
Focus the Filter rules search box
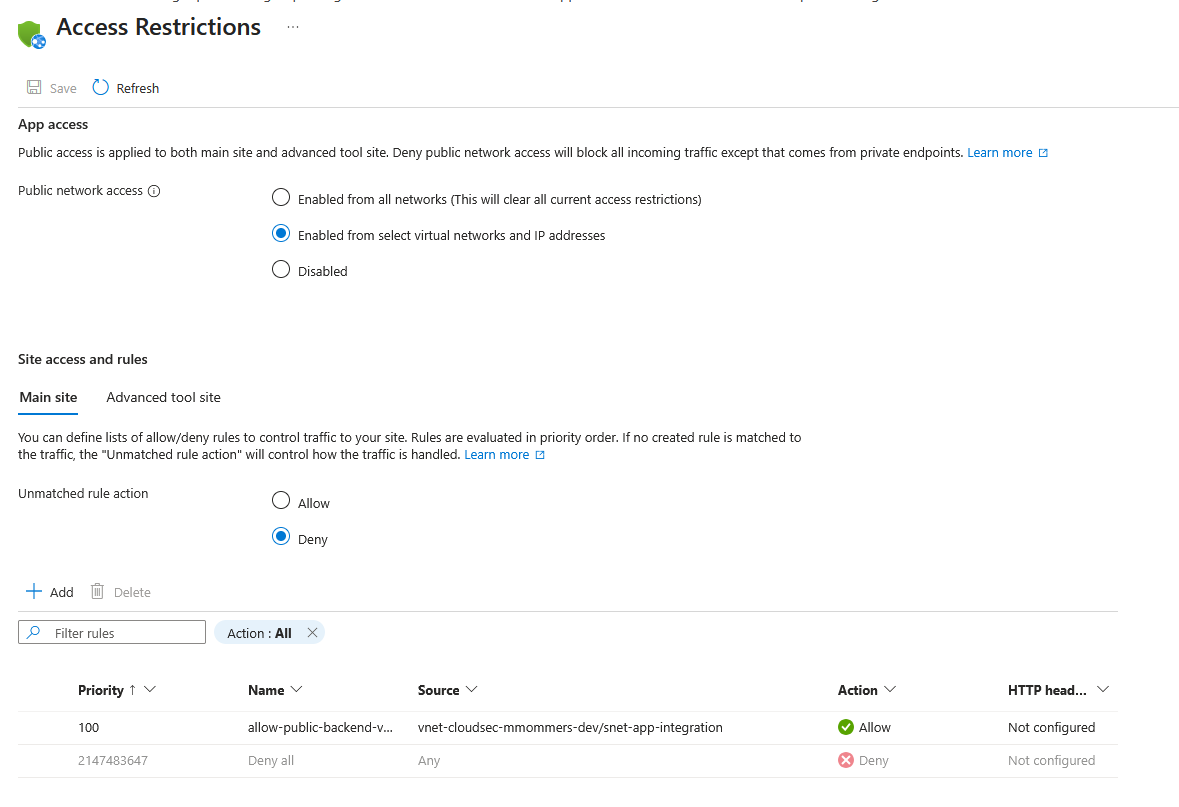pos(112,633)
